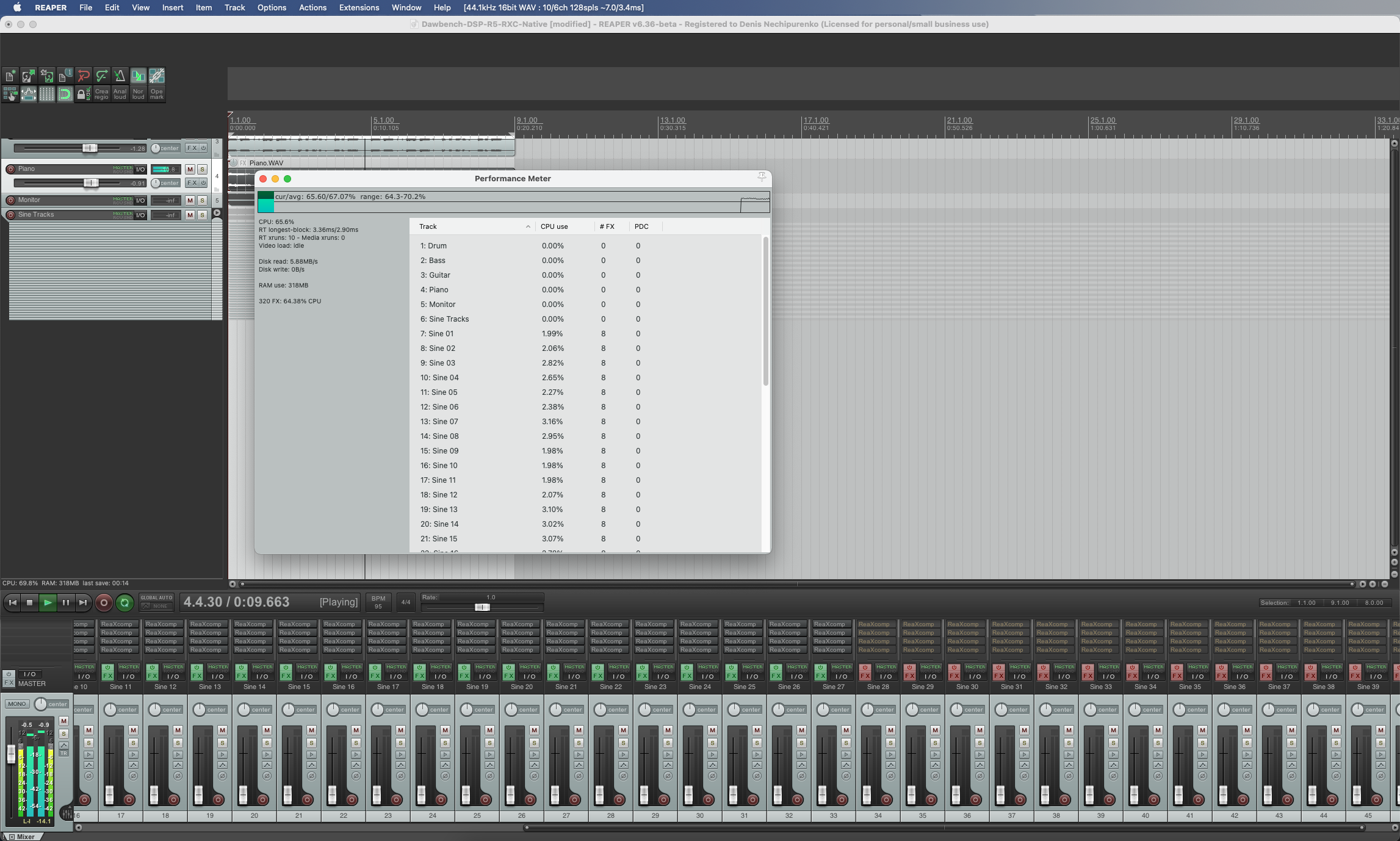Open the master track I/O routing
Screen dimensions: 1400x841
point(29,674)
